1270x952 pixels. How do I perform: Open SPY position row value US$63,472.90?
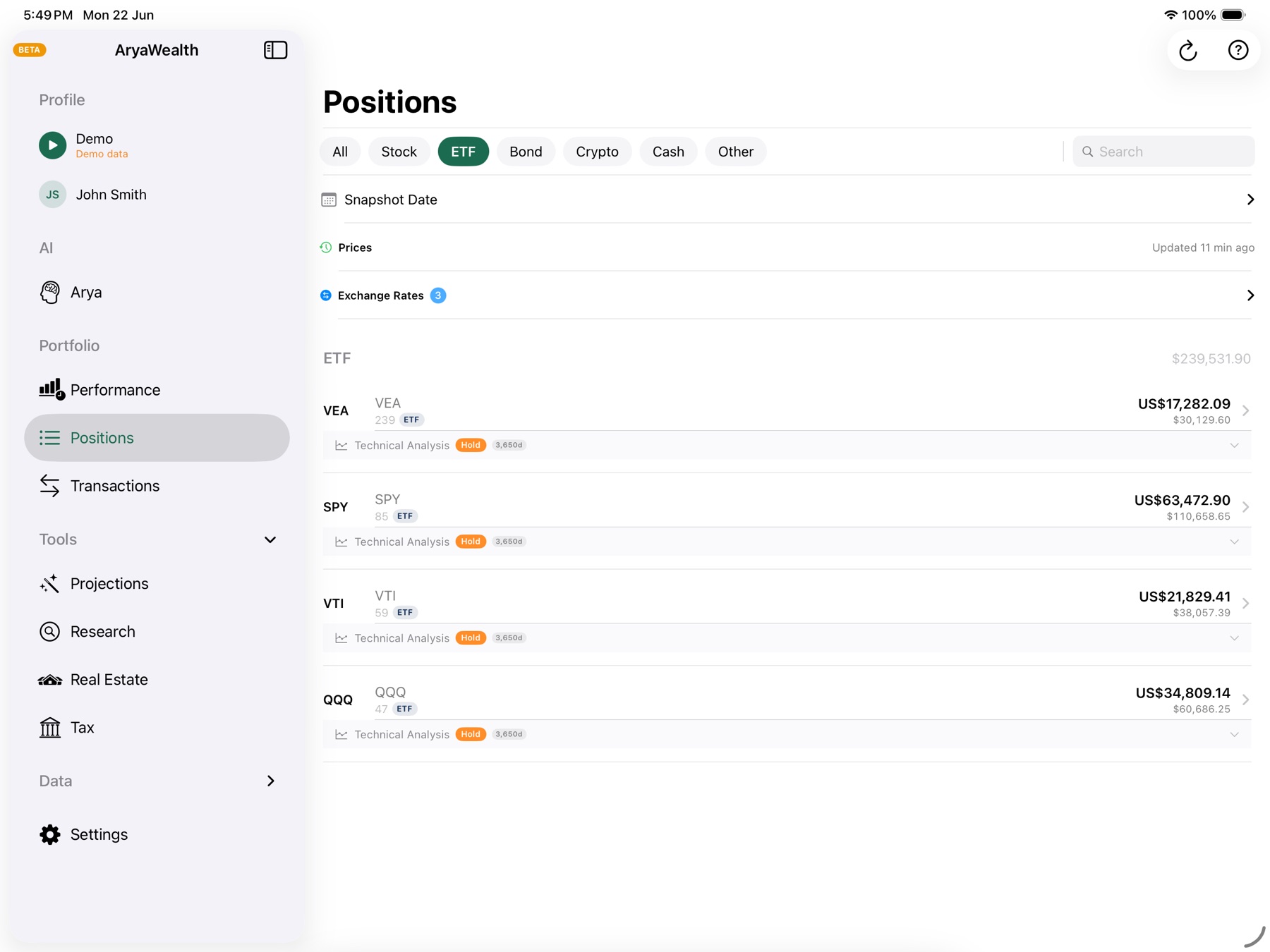pos(1183,500)
